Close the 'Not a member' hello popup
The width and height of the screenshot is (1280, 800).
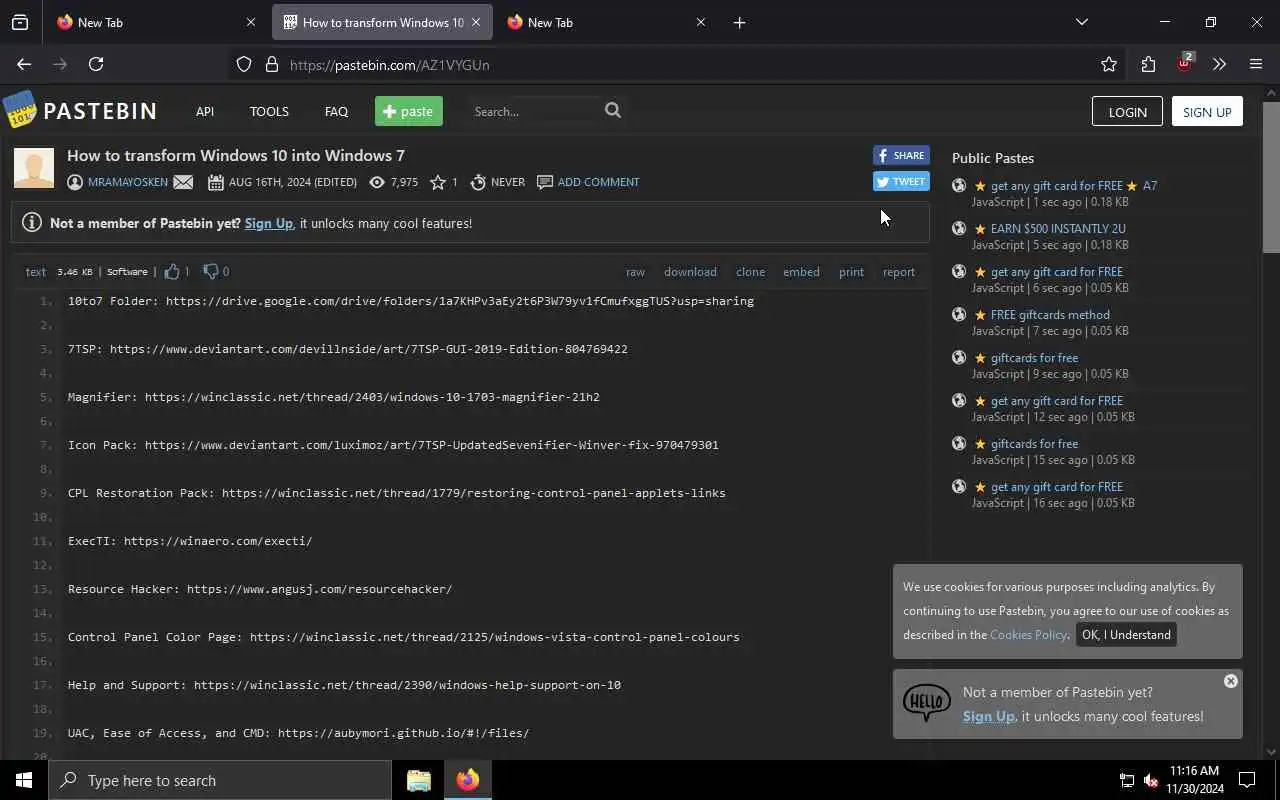click(x=1231, y=681)
